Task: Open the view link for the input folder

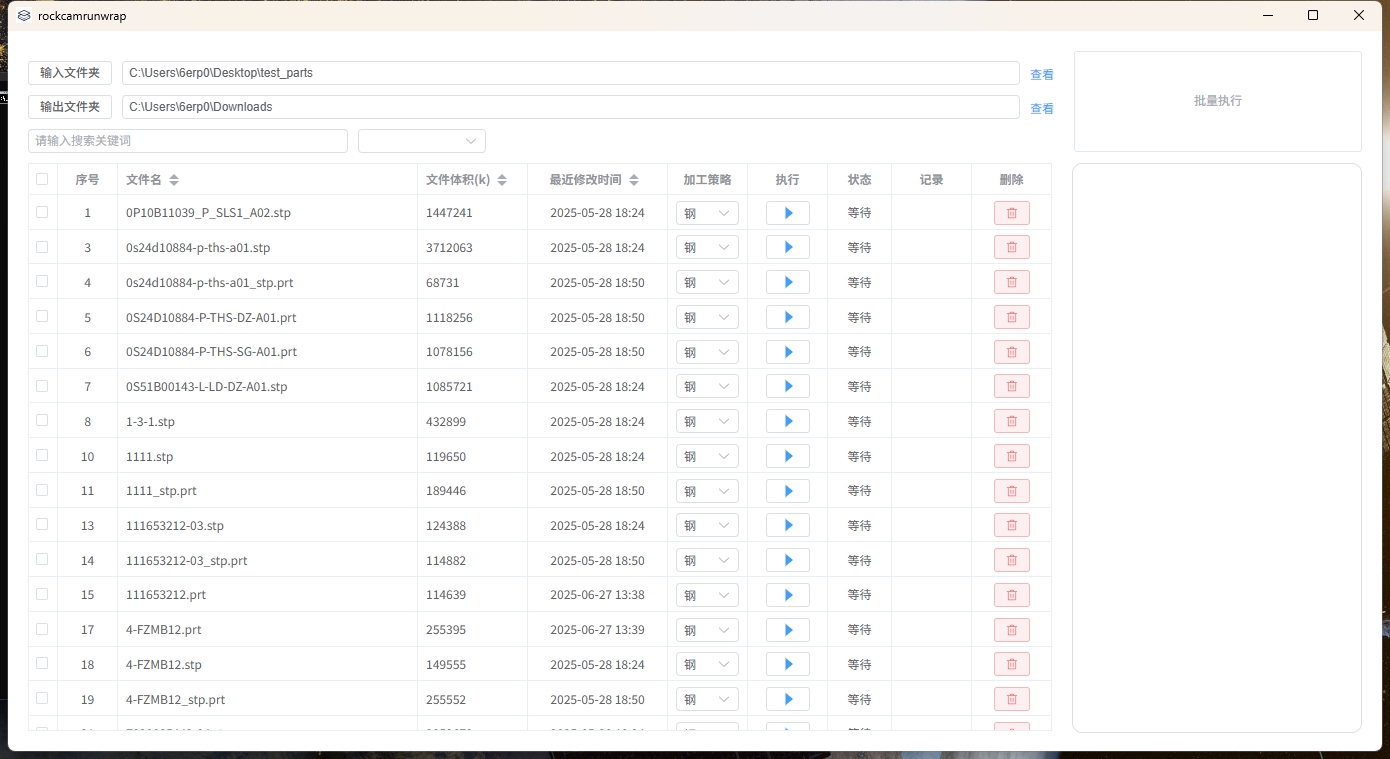Action: click(x=1041, y=75)
